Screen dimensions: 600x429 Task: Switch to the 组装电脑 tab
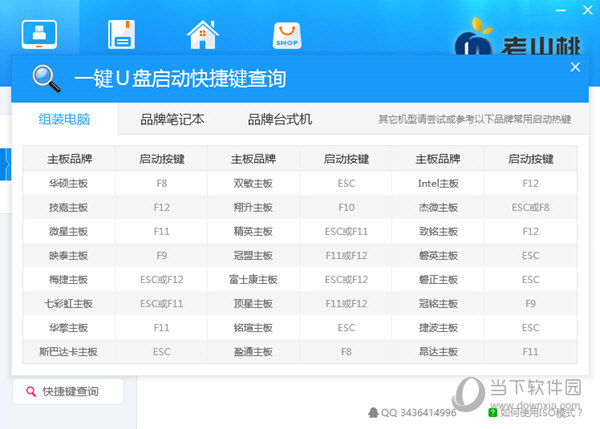[64, 119]
